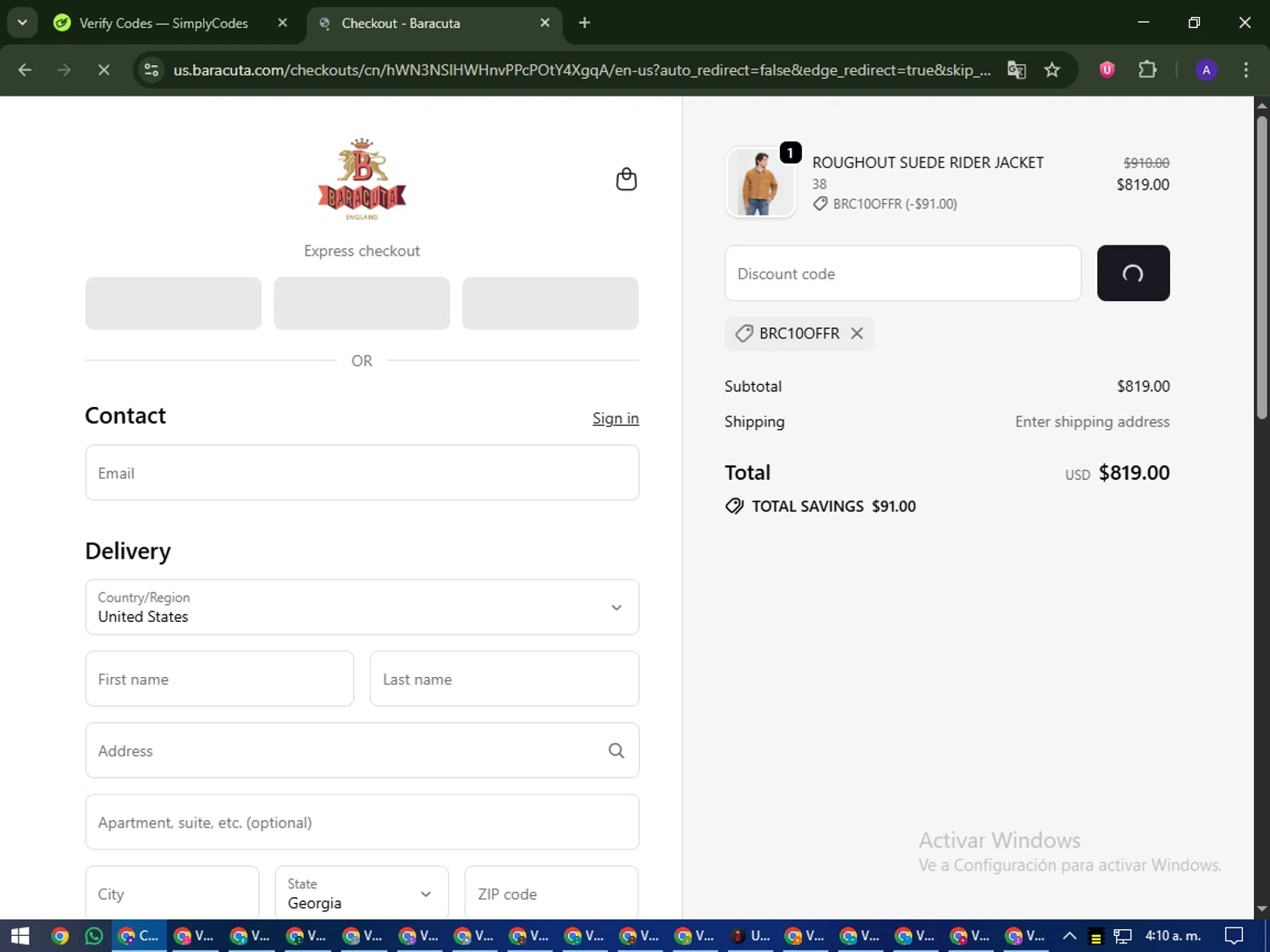Click the struck-through $910.00 price
1270x952 pixels.
[1146, 162]
